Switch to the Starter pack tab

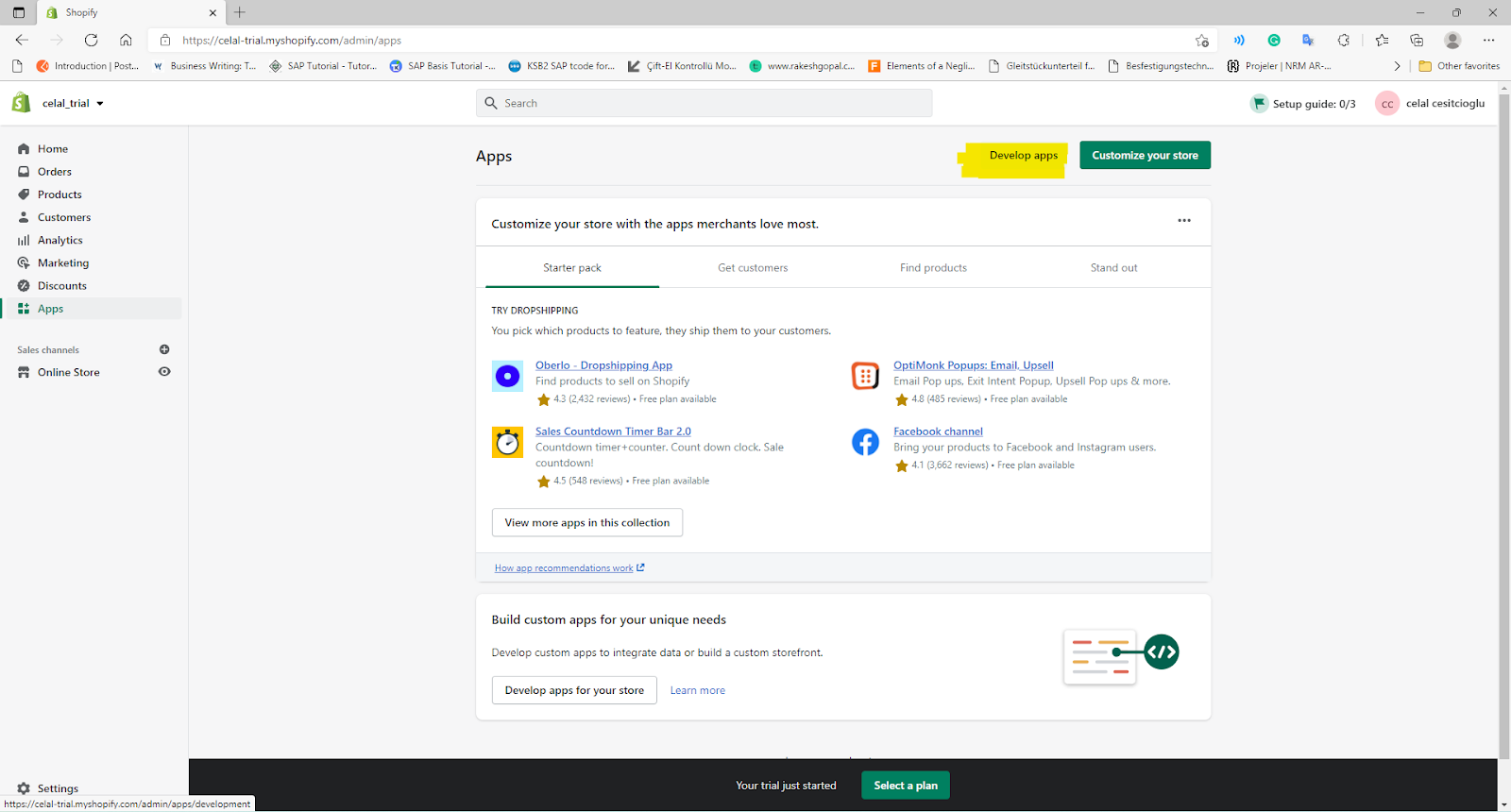(x=572, y=268)
